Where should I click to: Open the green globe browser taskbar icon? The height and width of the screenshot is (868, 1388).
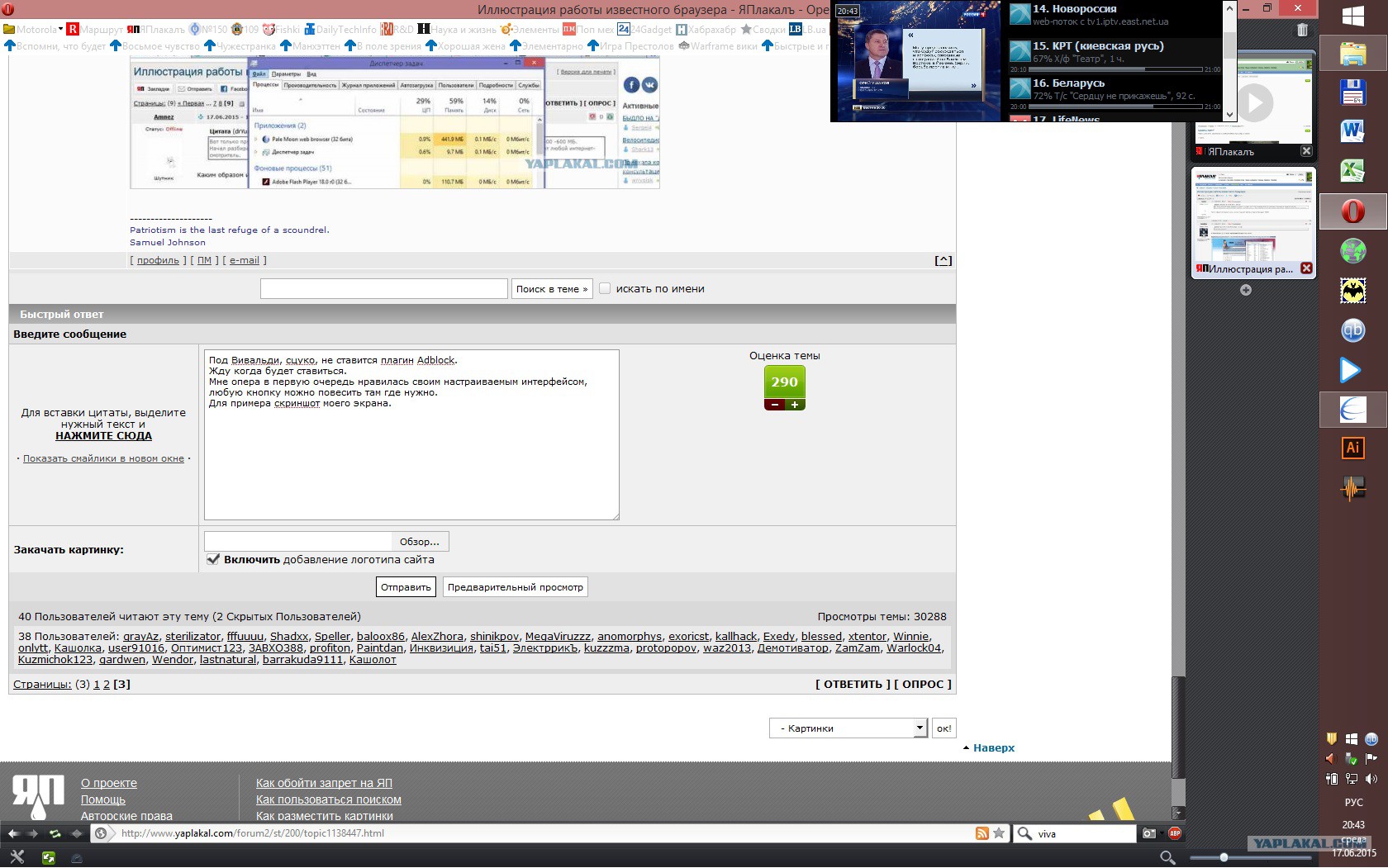[x=1353, y=251]
